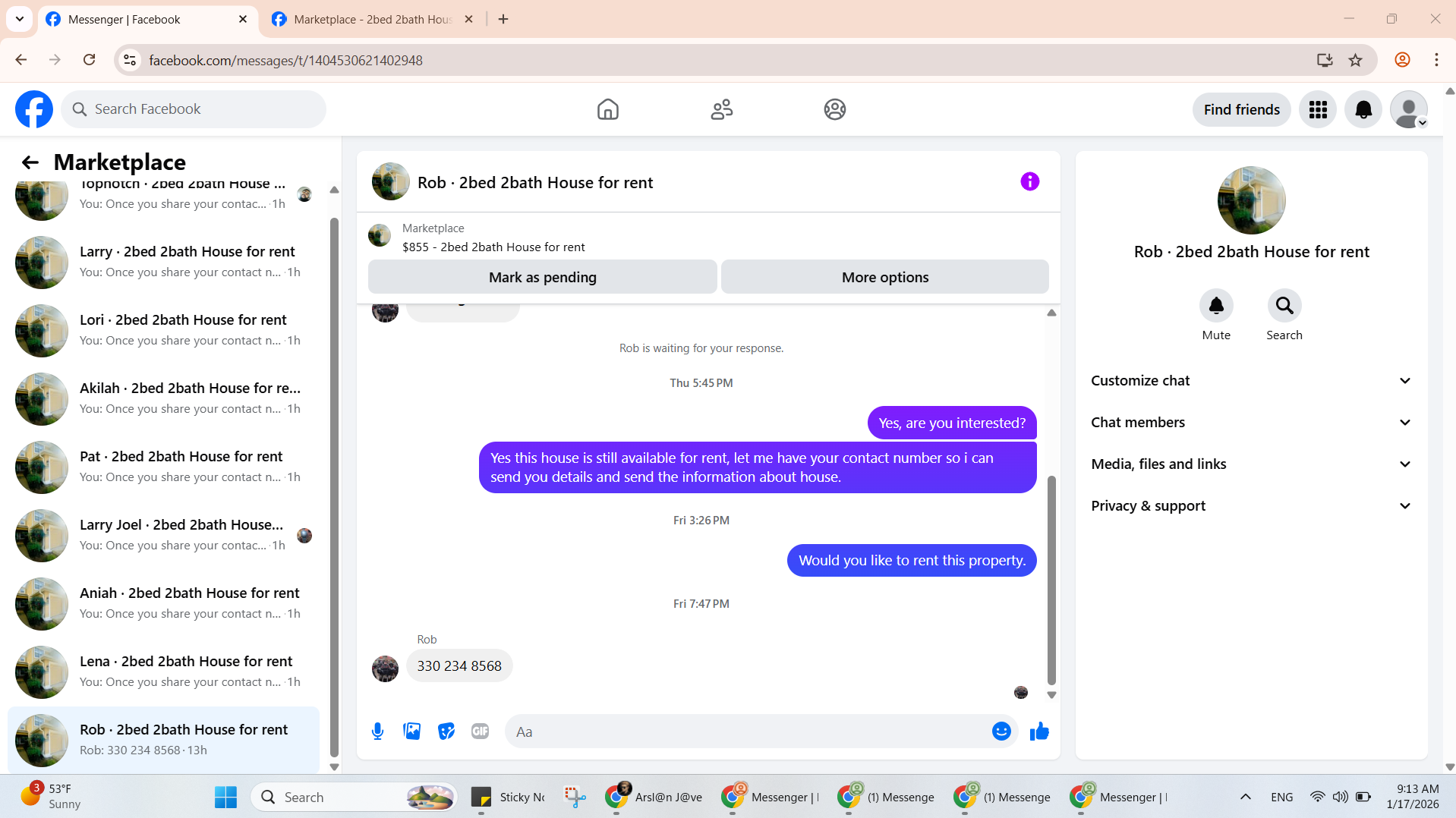1456x818 pixels.
Task: Click the 330 234 8568 message bubble
Action: click(459, 666)
